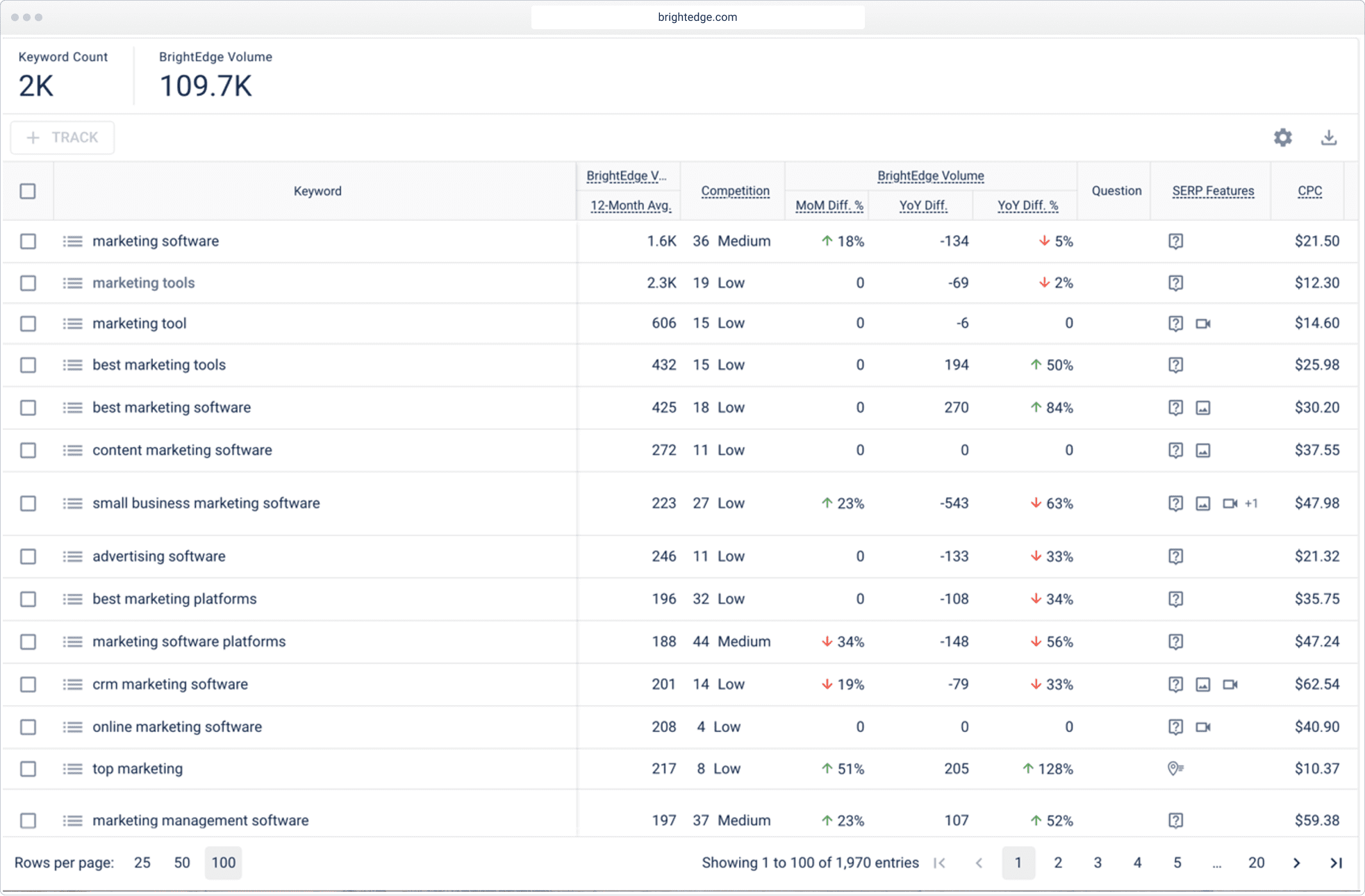Click local pin icon for top marketing
1365x896 pixels.
pos(1175,768)
